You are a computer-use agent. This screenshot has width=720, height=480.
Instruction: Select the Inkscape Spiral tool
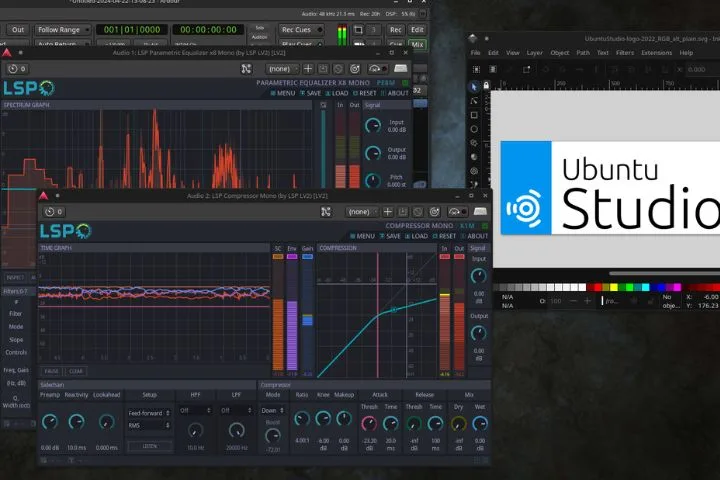[474, 171]
